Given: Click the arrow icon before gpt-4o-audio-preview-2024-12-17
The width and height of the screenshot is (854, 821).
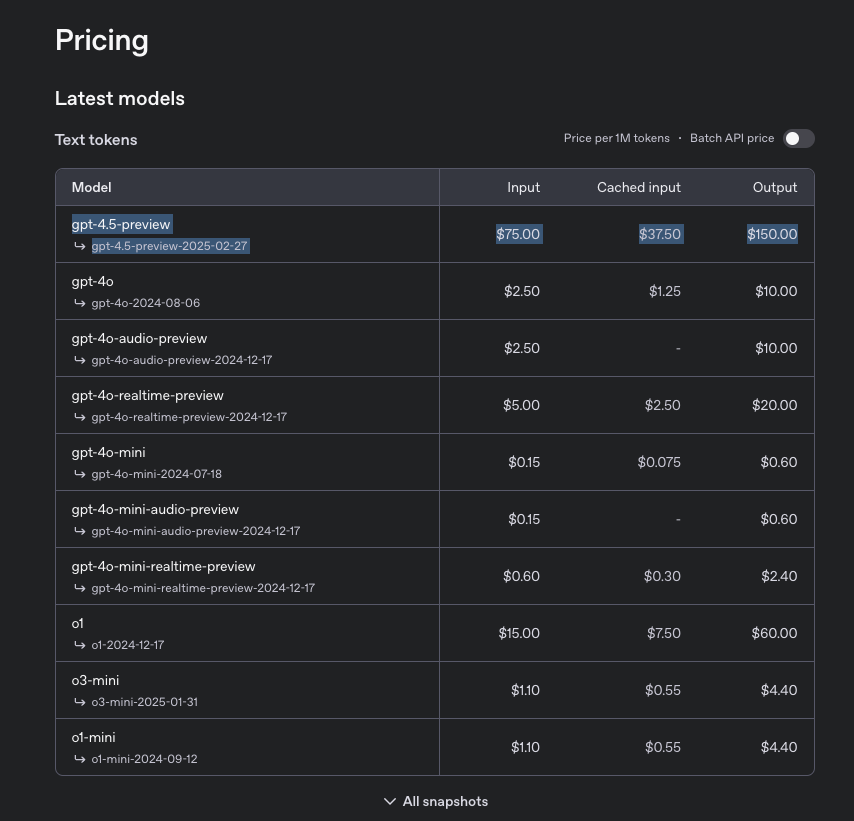Looking at the screenshot, I should coord(80,360).
